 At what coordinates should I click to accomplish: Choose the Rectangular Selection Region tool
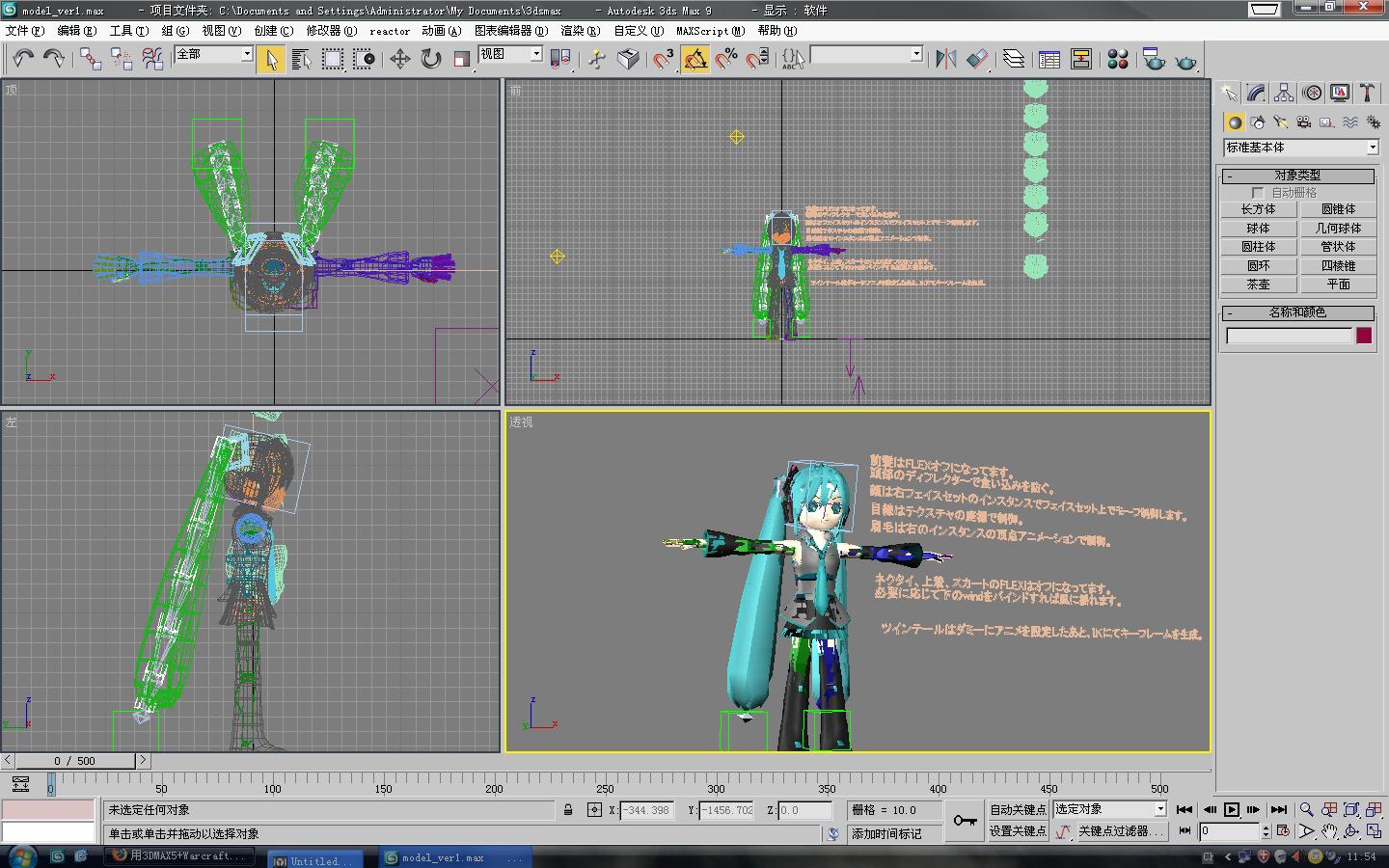[x=333, y=59]
